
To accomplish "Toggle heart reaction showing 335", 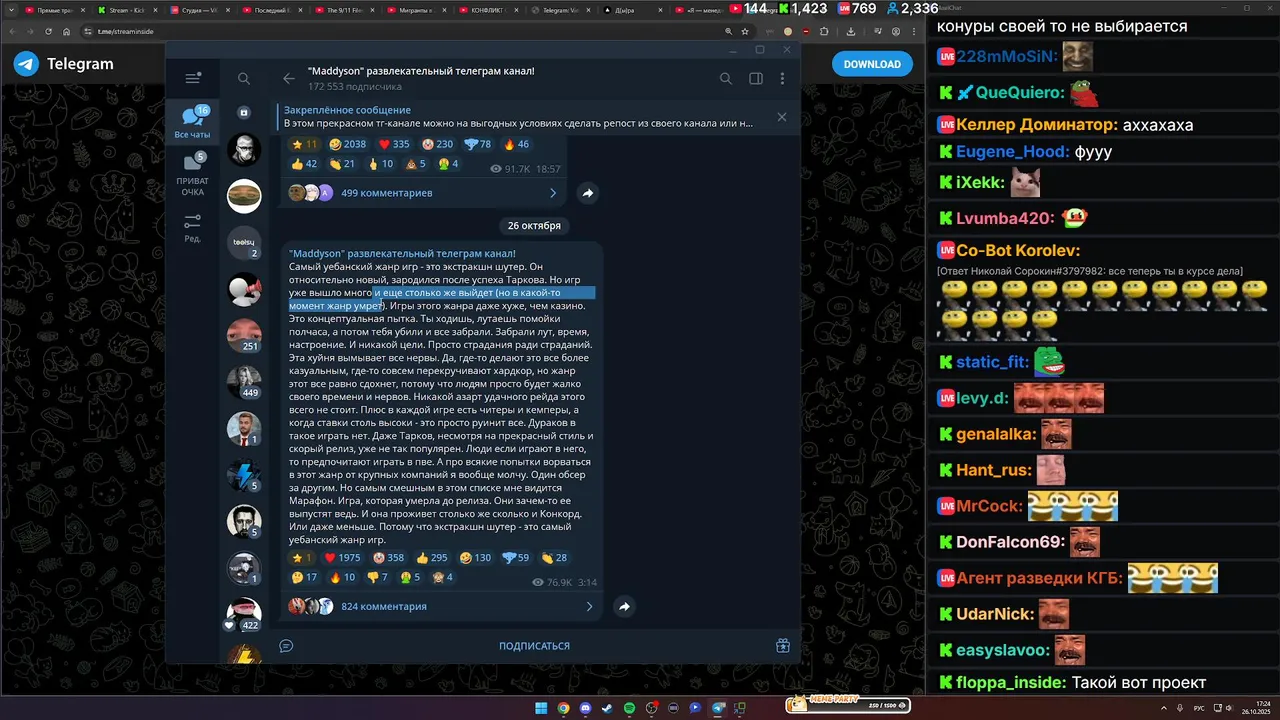I will coord(395,144).
